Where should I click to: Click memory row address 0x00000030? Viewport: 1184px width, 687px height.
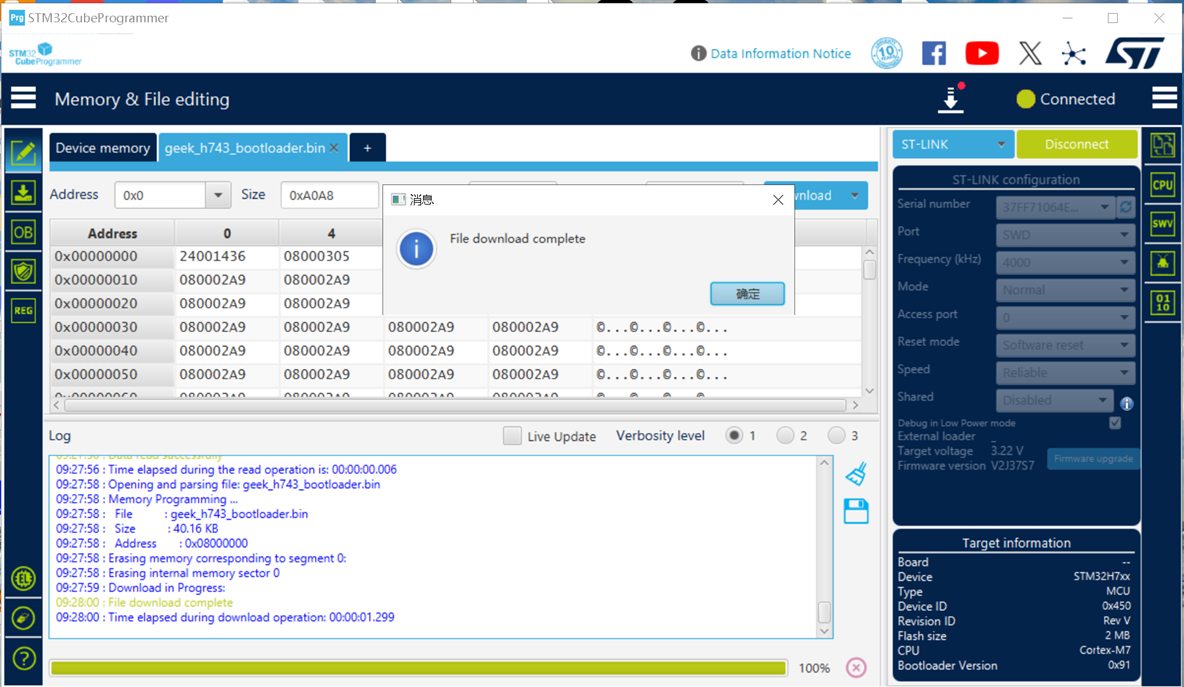point(96,327)
